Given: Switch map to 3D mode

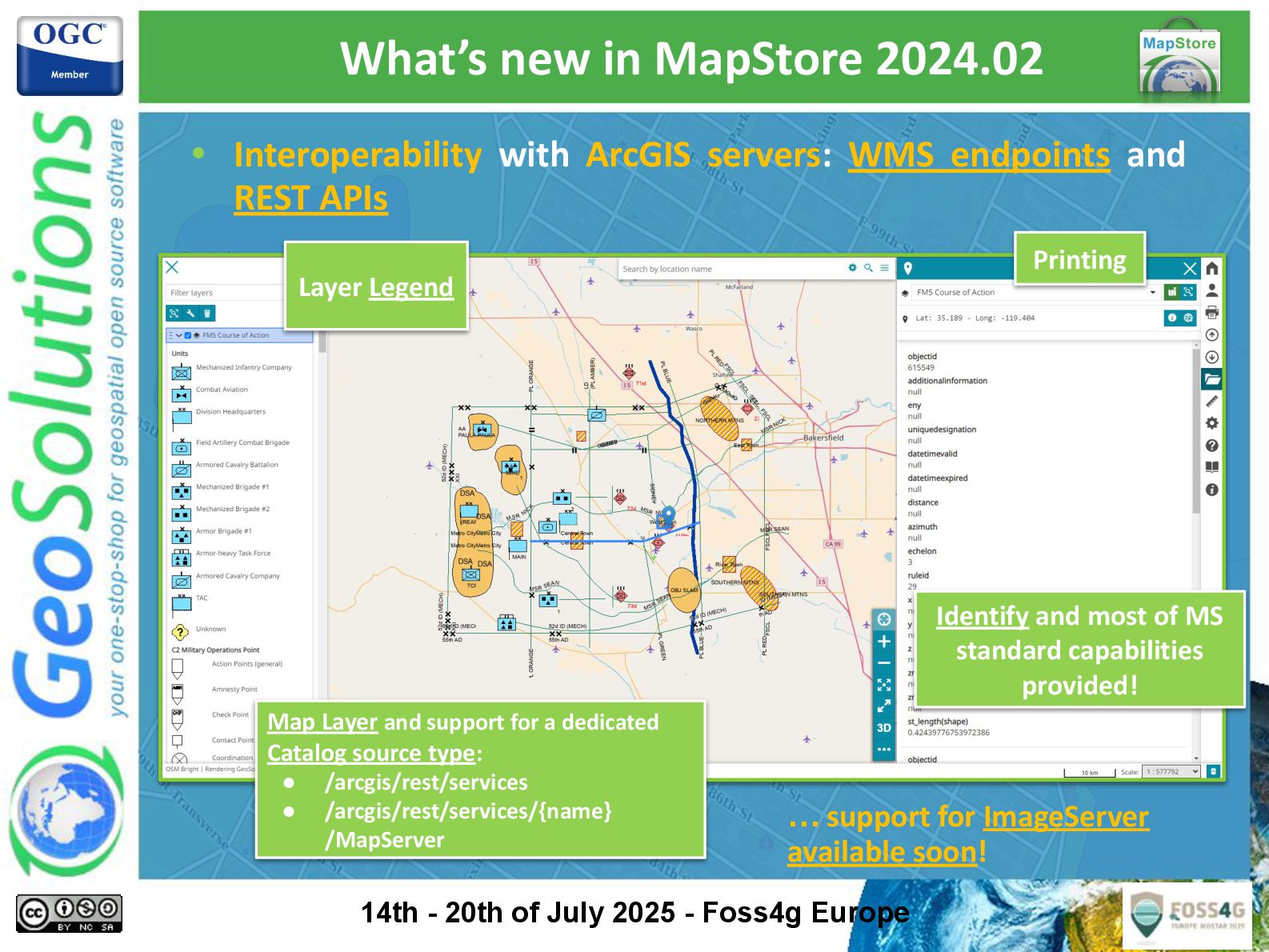Looking at the screenshot, I should (x=884, y=728).
